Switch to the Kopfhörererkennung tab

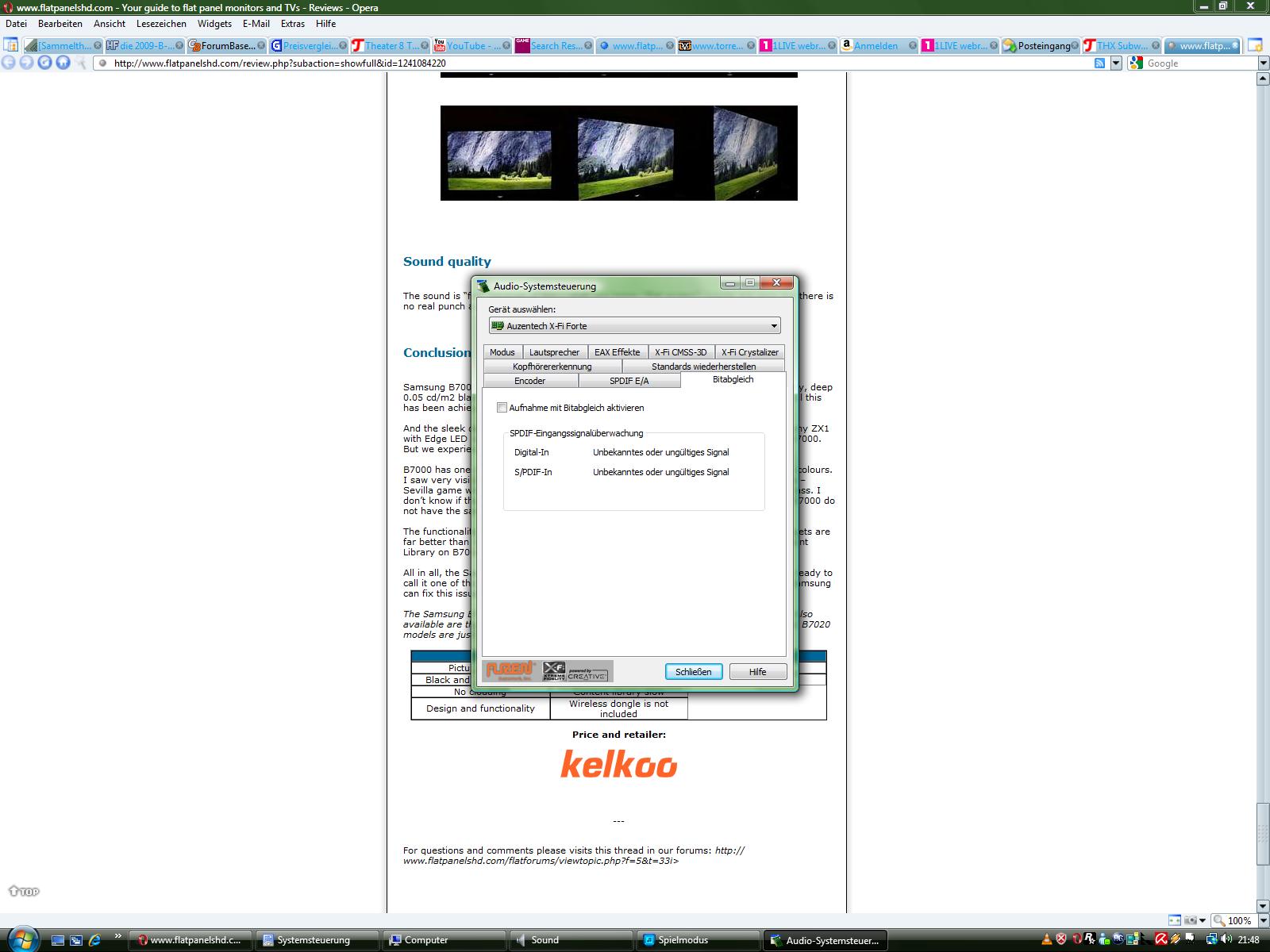552,367
